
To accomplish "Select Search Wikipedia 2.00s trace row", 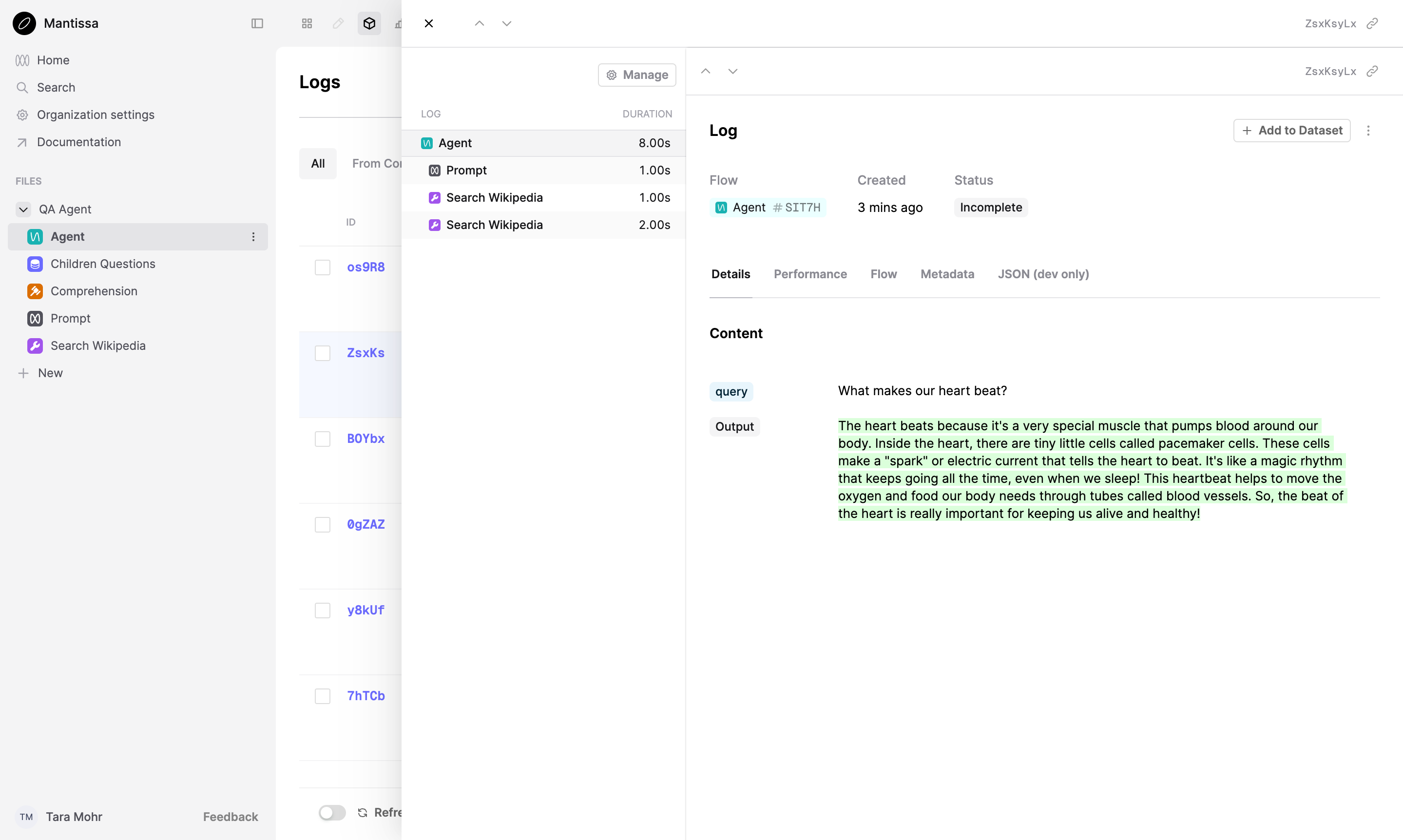I will coord(543,225).
